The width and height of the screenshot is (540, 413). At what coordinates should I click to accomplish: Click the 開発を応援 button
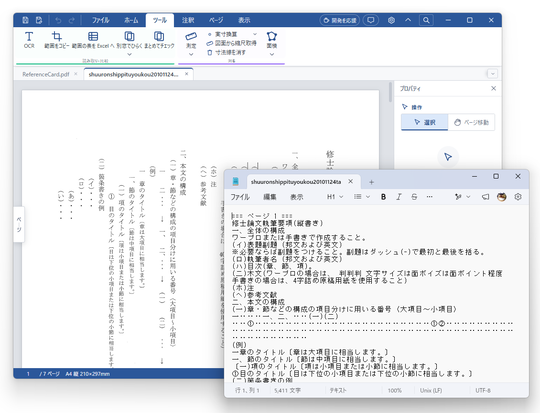click(x=340, y=20)
